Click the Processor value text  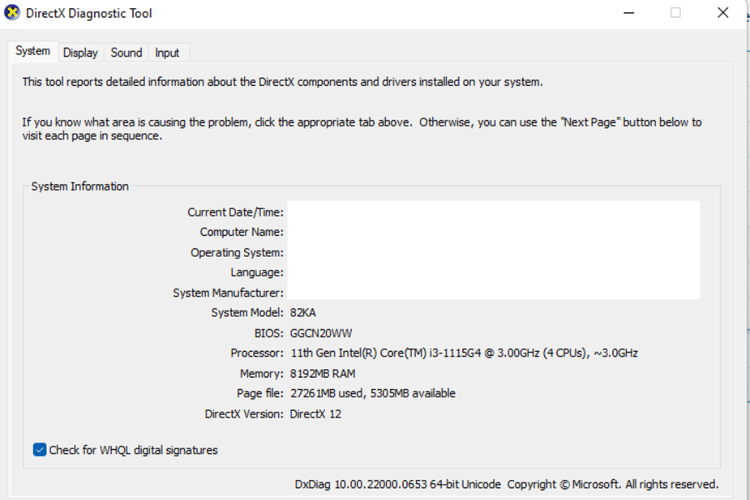[463, 353]
